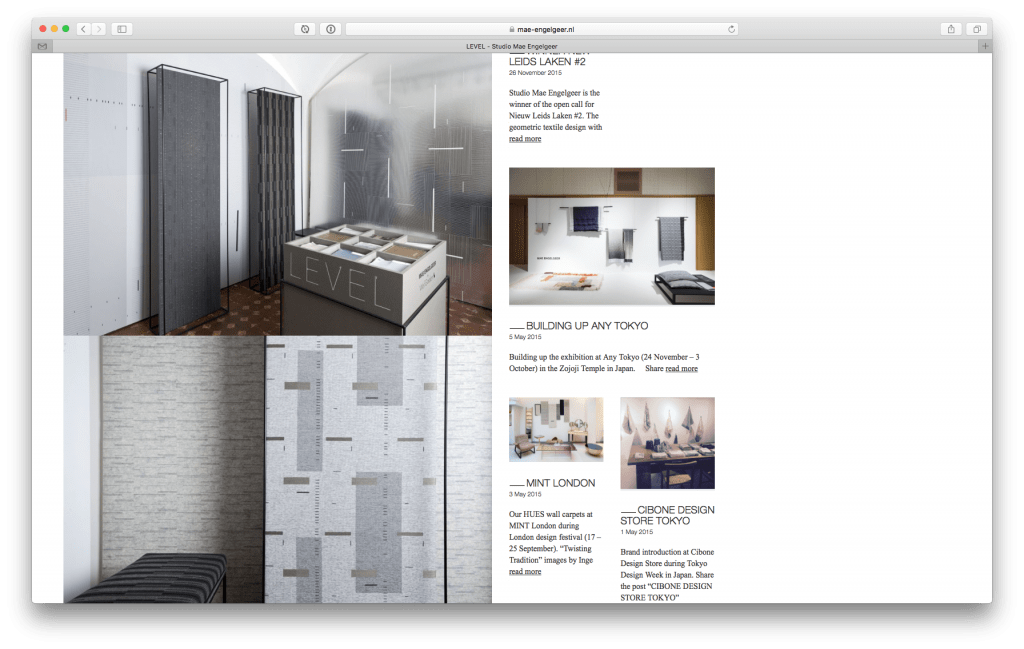This screenshot has width=1024, height=649.
Task: Open read more under Leids Laken #2
Action: click(x=525, y=139)
